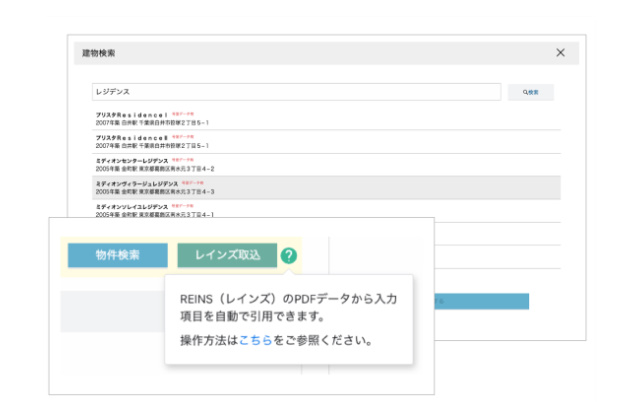
Task: Click the blue button behind the tooltip
Action: click(480, 301)
